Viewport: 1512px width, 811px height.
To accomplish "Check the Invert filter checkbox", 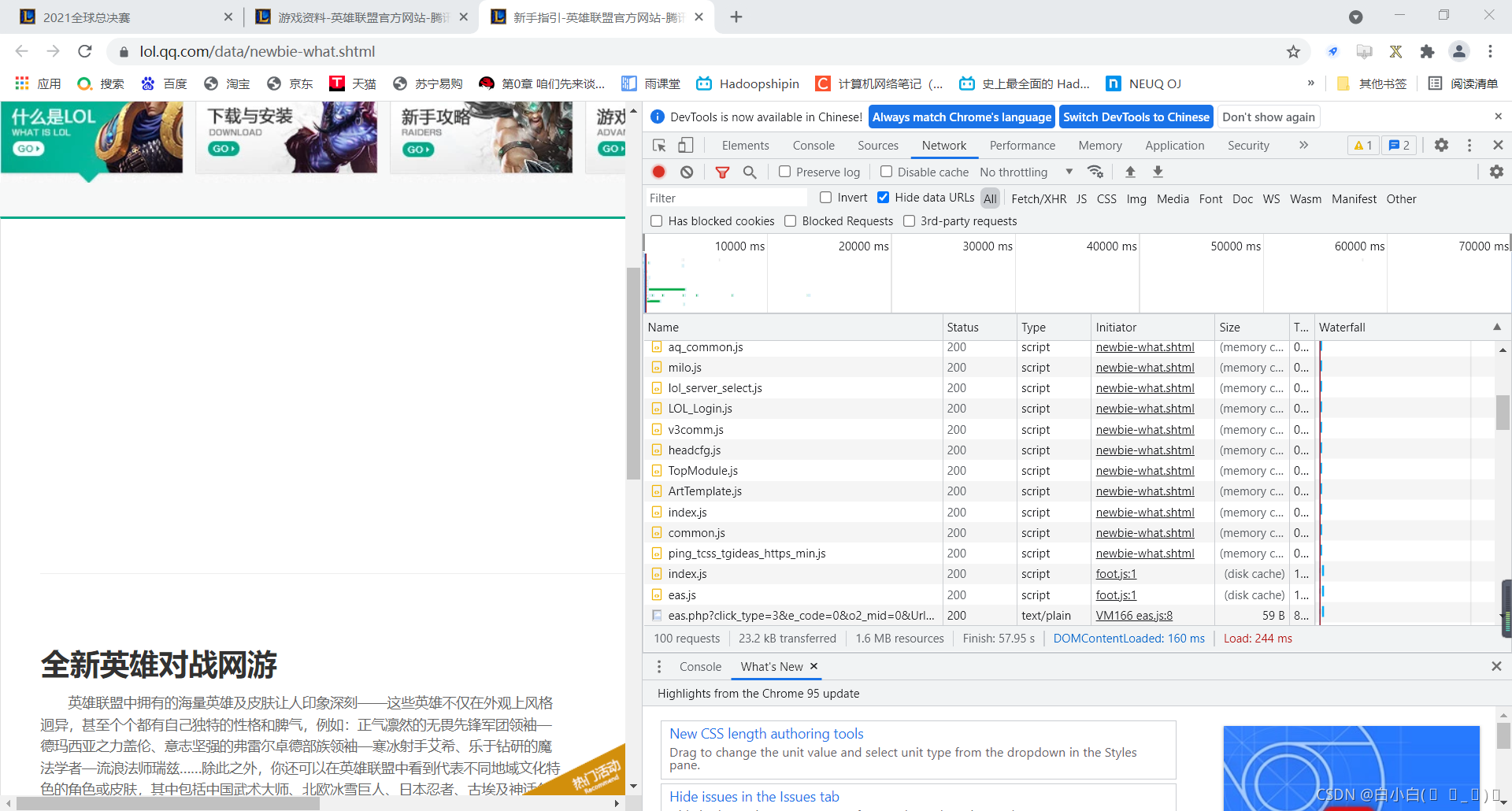I will (825, 198).
